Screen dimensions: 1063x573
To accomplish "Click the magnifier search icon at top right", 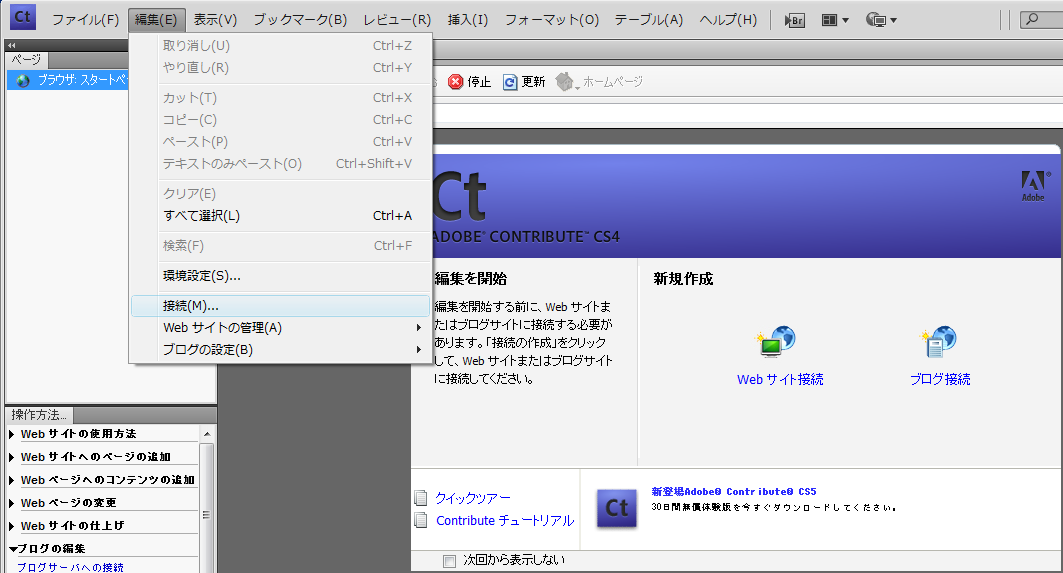I will pyautogui.click(x=1033, y=20).
